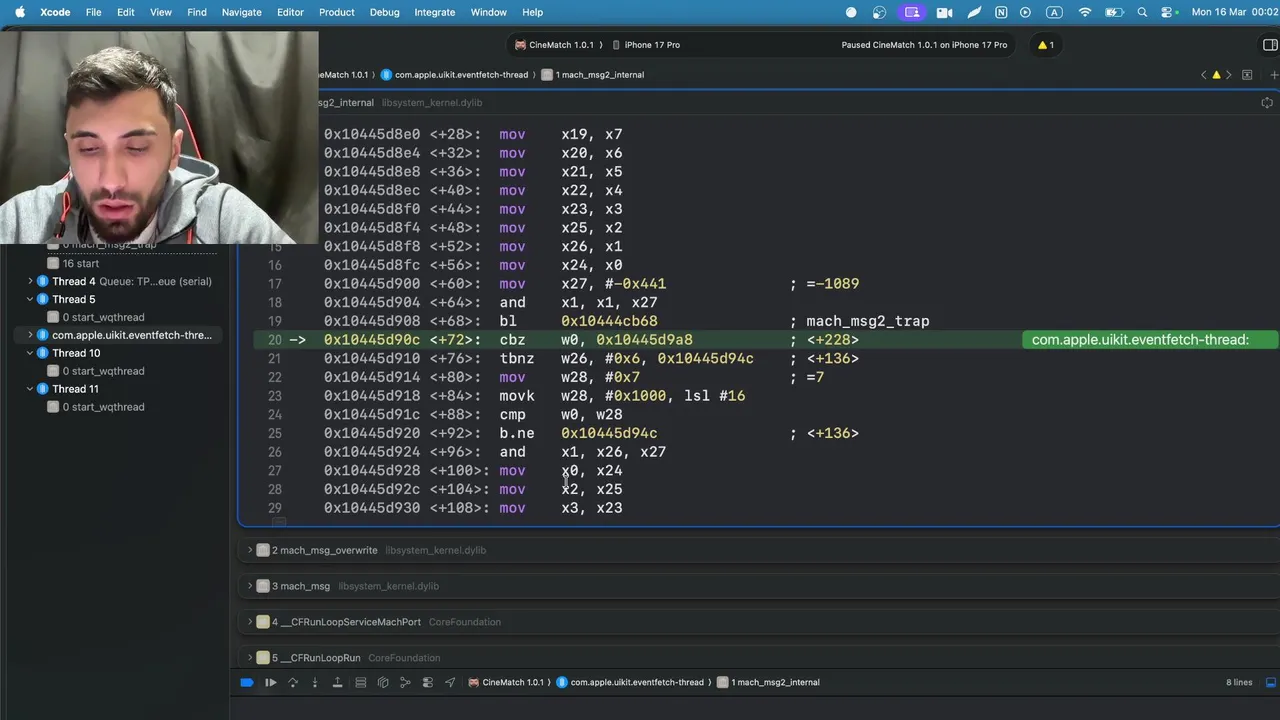The image size is (1280, 720).
Task: Click the Step Over debug icon
Action: [x=293, y=682]
